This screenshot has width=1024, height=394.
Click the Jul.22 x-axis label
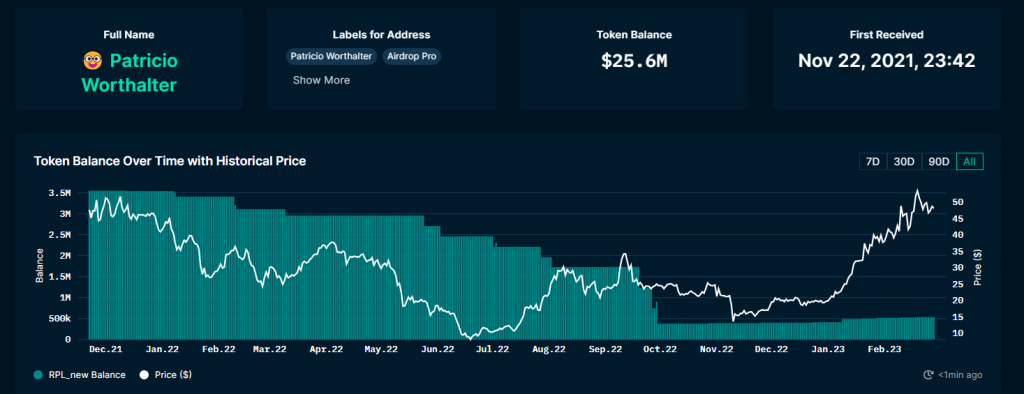[493, 350]
